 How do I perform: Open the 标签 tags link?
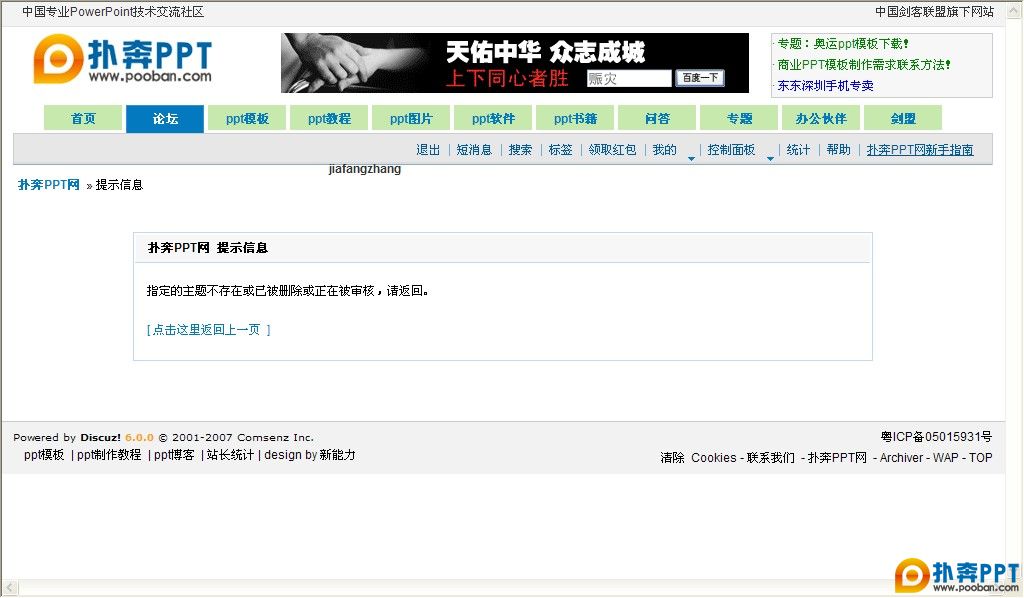tap(560, 150)
